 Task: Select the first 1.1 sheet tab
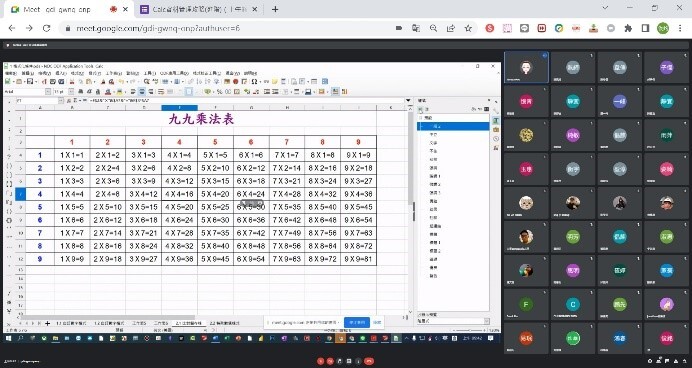click(x=71, y=323)
